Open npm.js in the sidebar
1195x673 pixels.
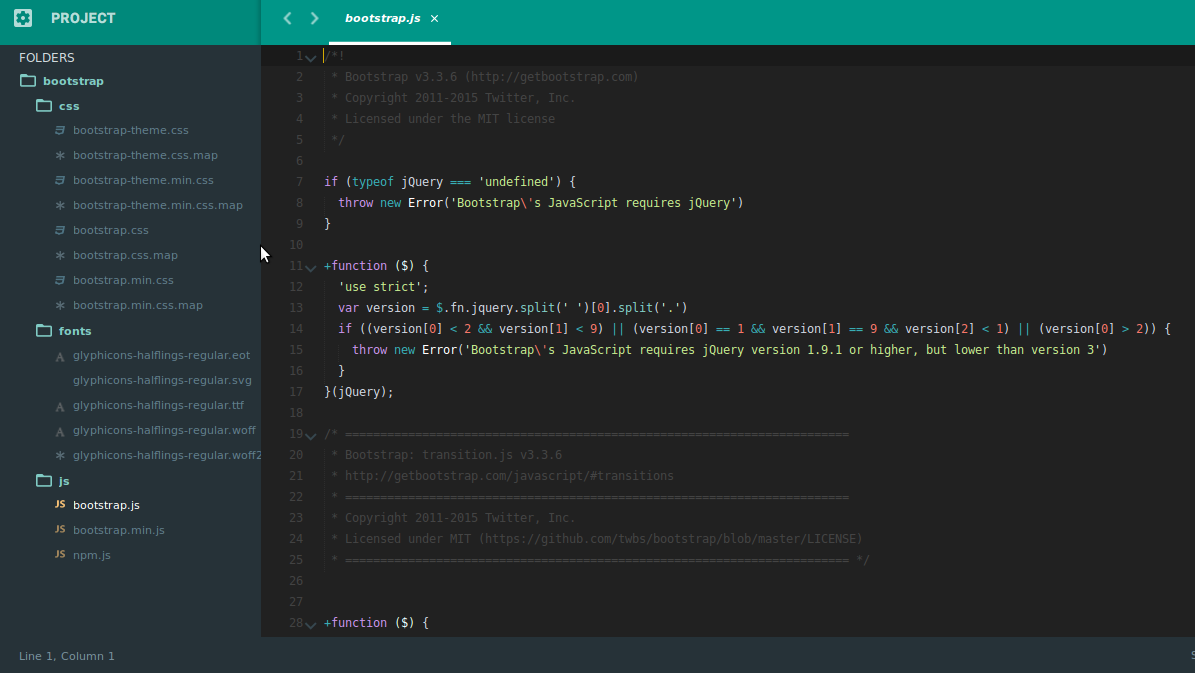coord(91,556)
